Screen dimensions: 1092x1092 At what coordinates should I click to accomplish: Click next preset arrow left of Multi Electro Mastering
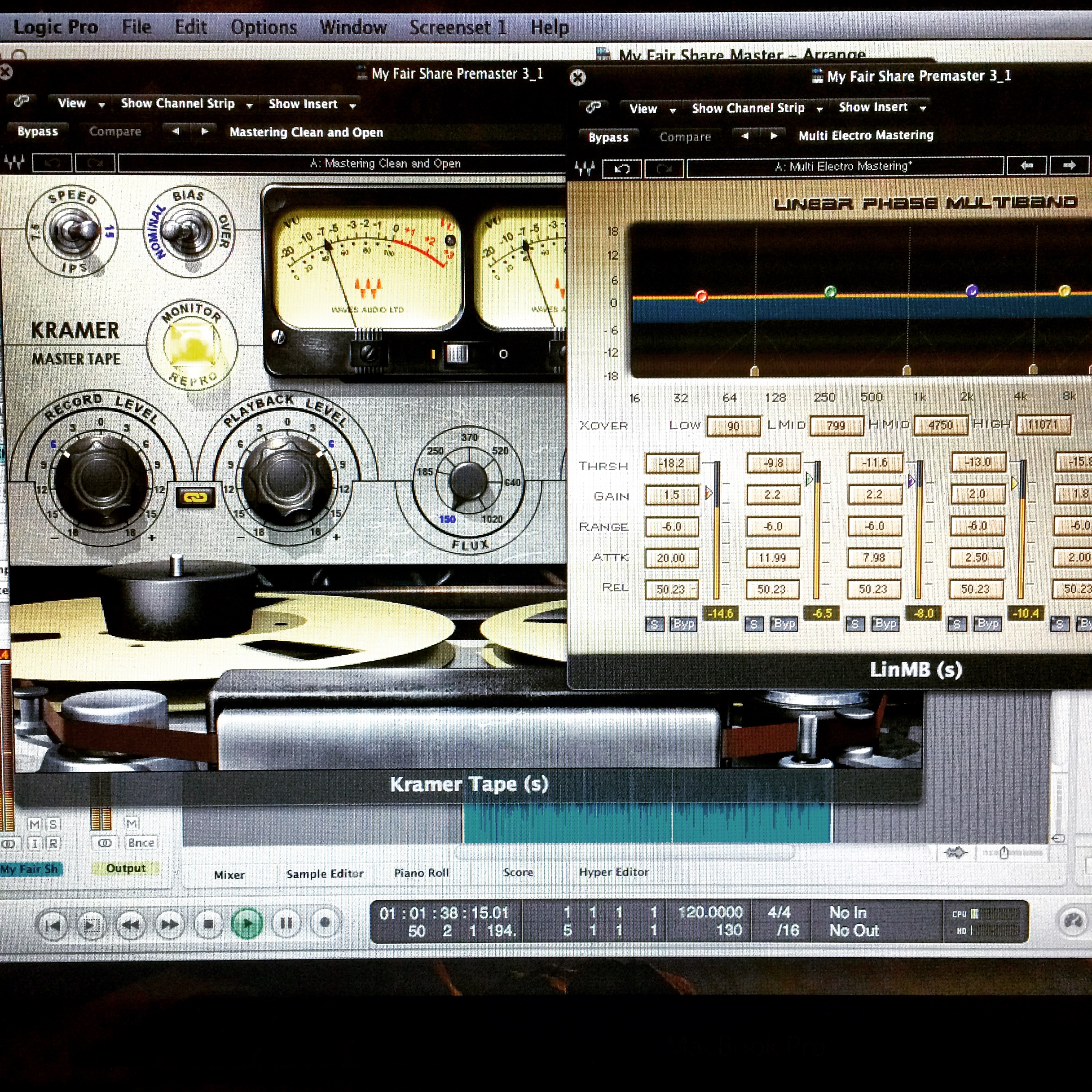tap(774, 136)
